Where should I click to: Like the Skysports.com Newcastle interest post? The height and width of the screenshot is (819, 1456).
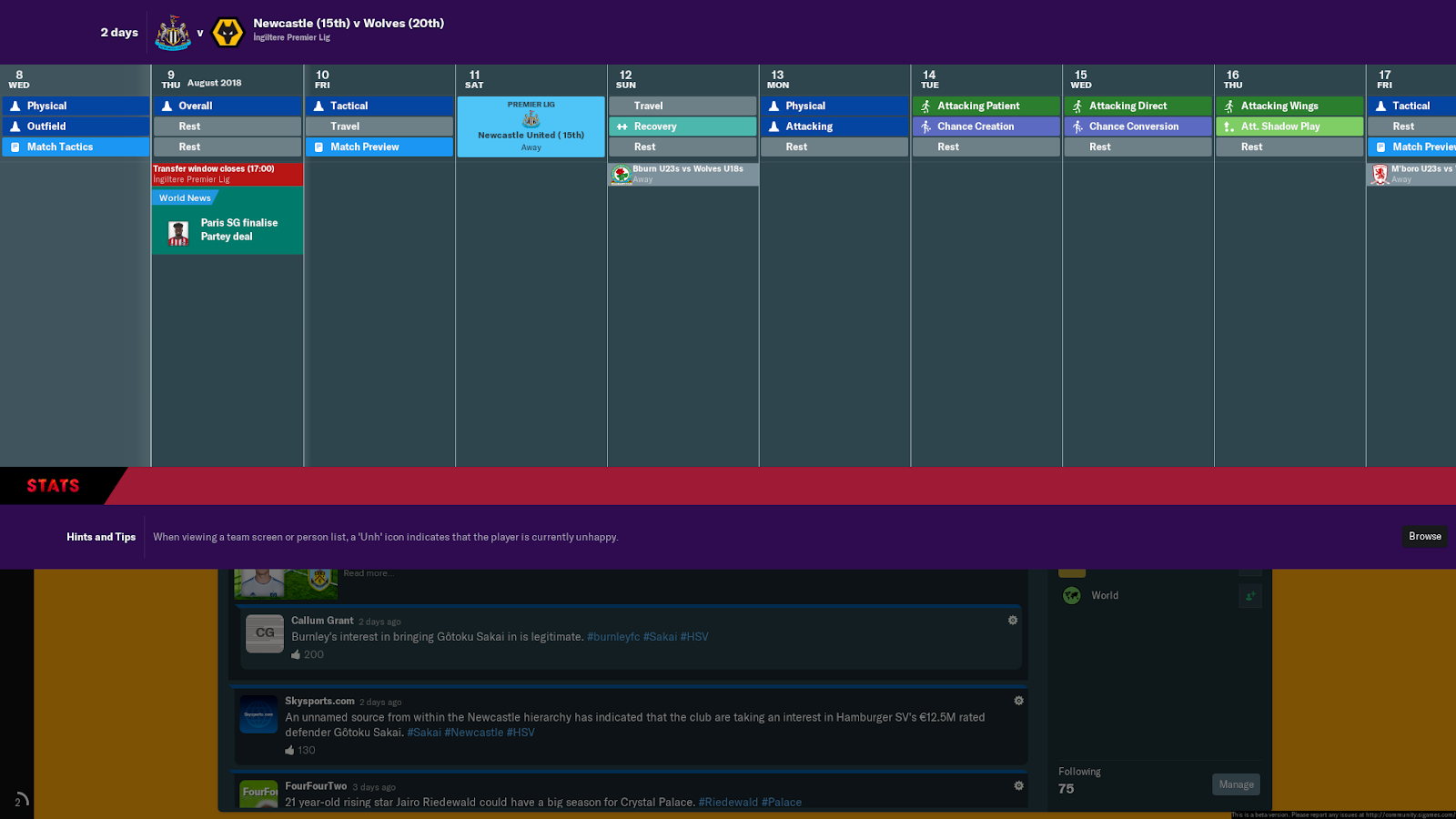tap(289, 750)
